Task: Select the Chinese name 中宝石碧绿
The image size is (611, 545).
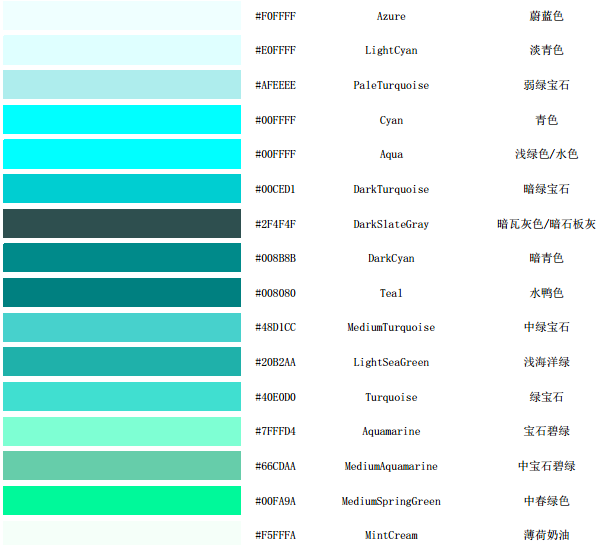Action: 546,466
